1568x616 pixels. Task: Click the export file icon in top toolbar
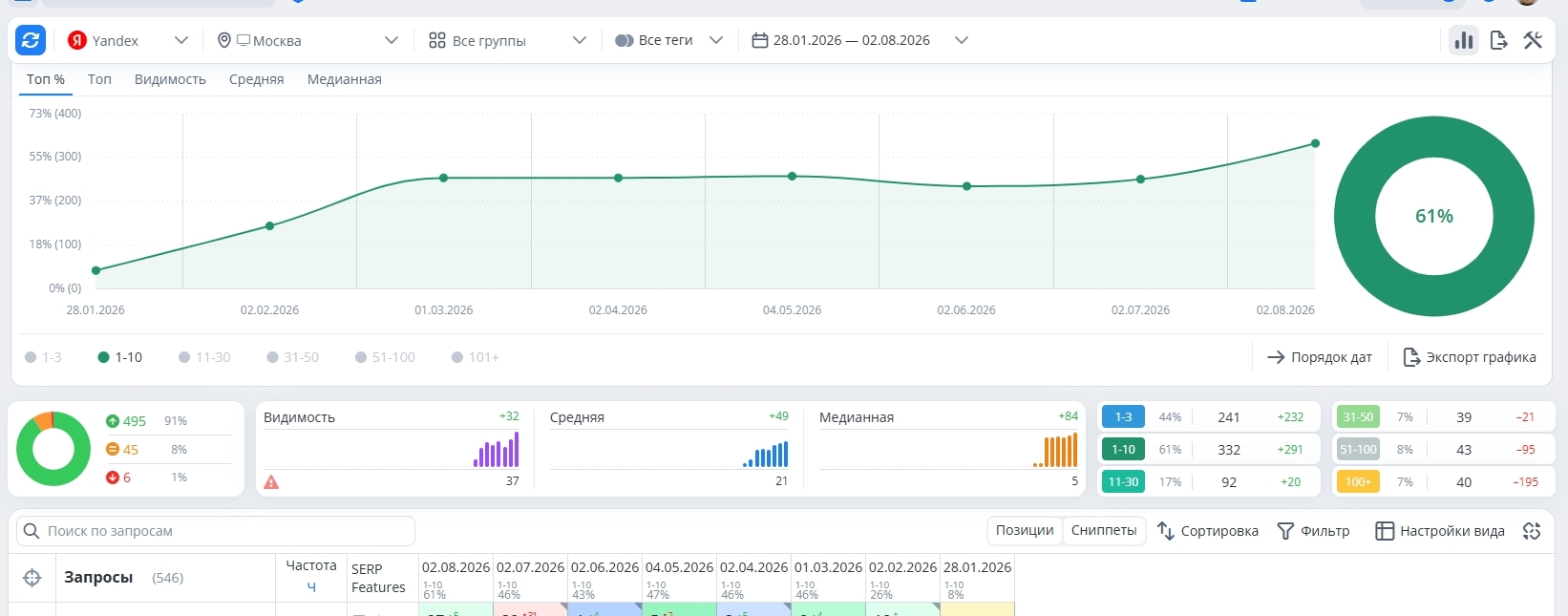[1498, 40]
